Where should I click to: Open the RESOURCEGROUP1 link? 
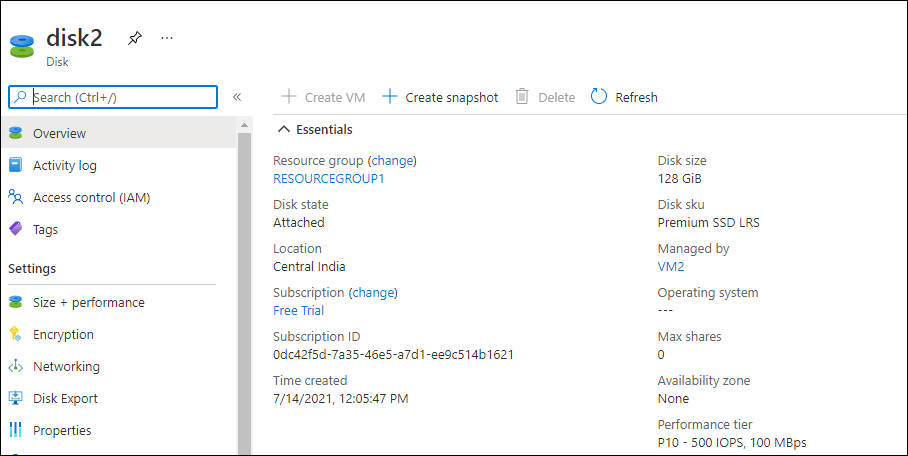point(328,178)
